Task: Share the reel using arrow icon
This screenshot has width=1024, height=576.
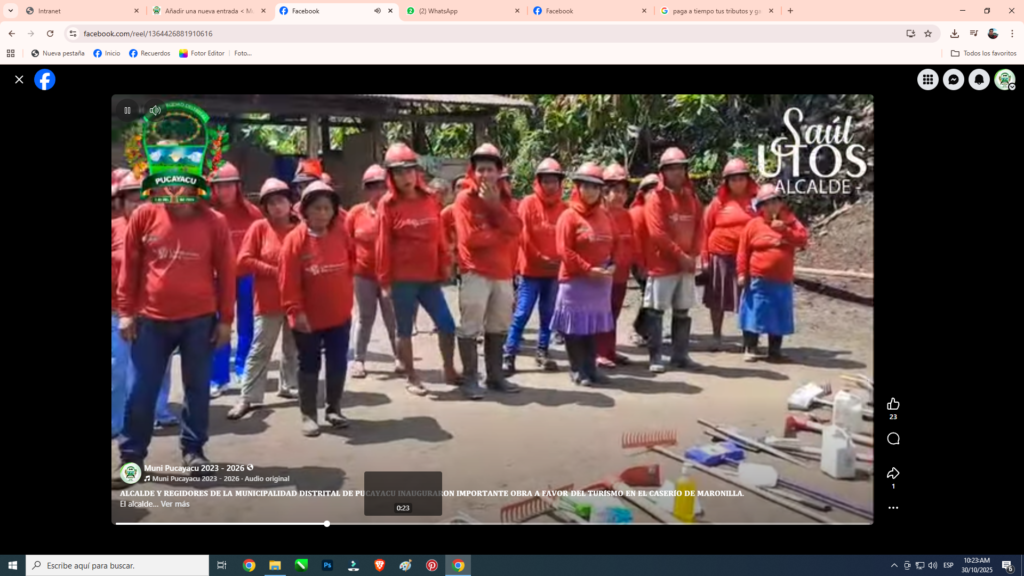Action: [x=893, y=473]
